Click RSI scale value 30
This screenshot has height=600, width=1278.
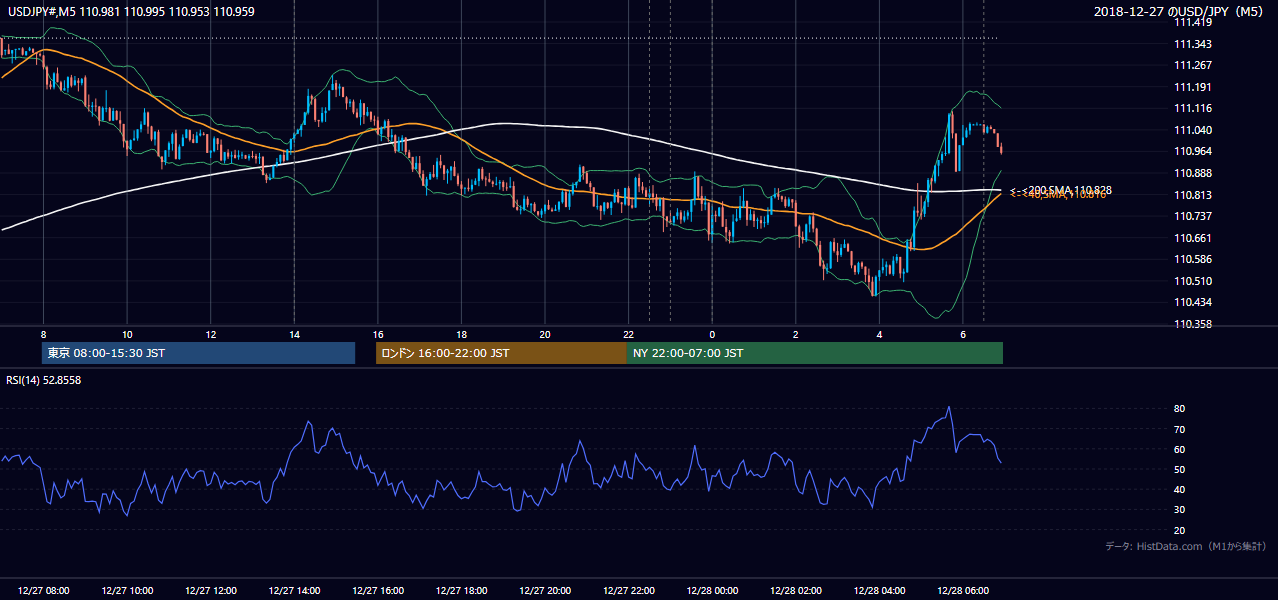click(1180, 510)
